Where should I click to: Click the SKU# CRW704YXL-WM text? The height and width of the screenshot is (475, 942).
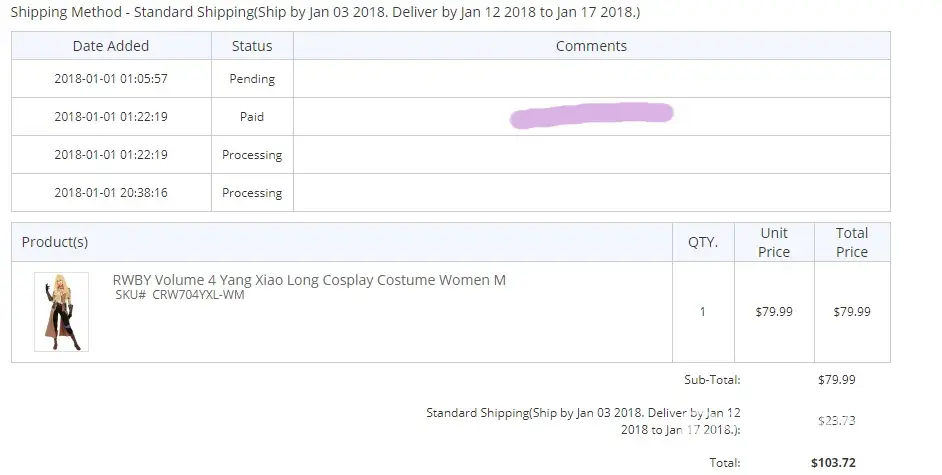179,295
